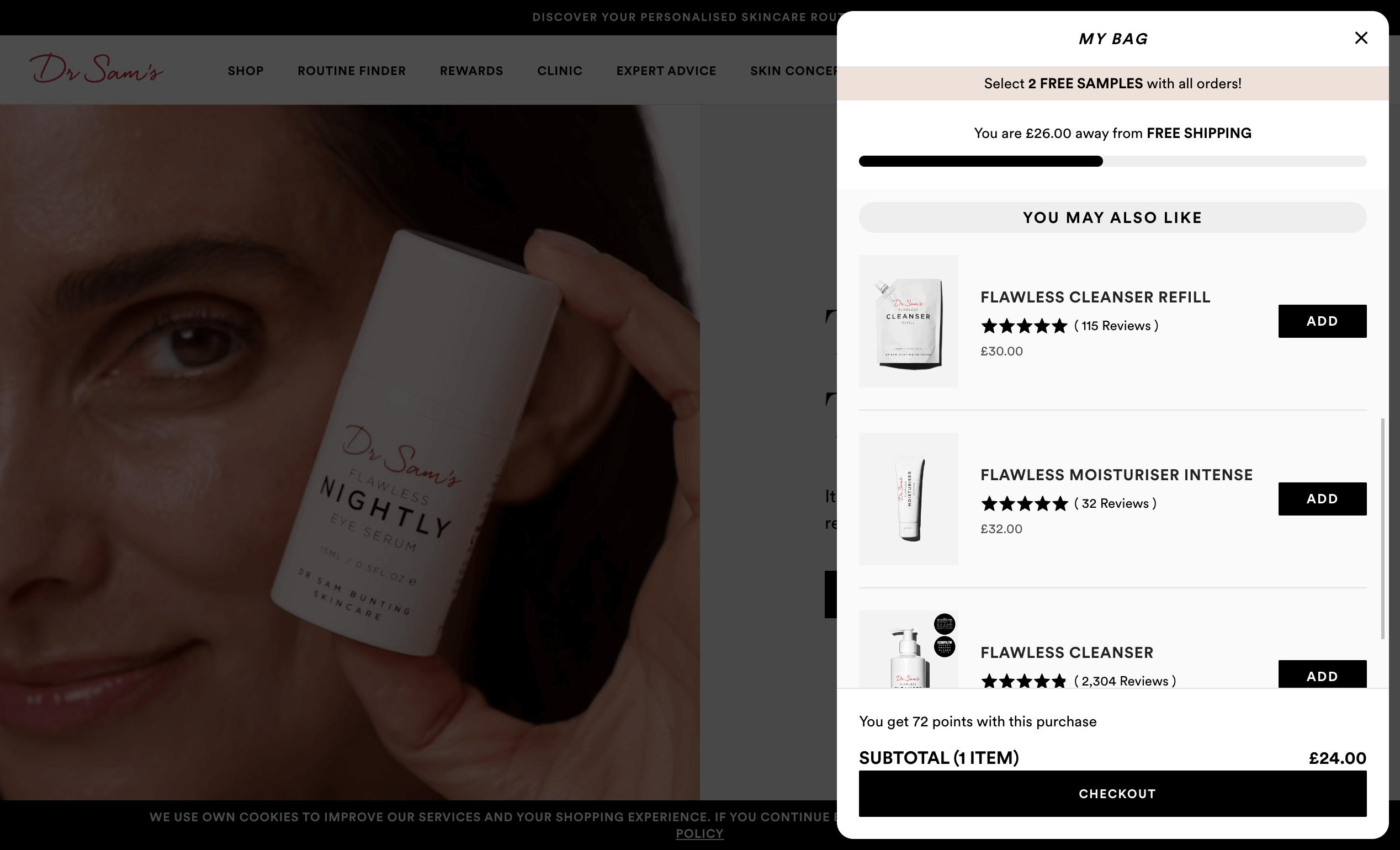Click the free samples banner icon

click(1112, 84)
